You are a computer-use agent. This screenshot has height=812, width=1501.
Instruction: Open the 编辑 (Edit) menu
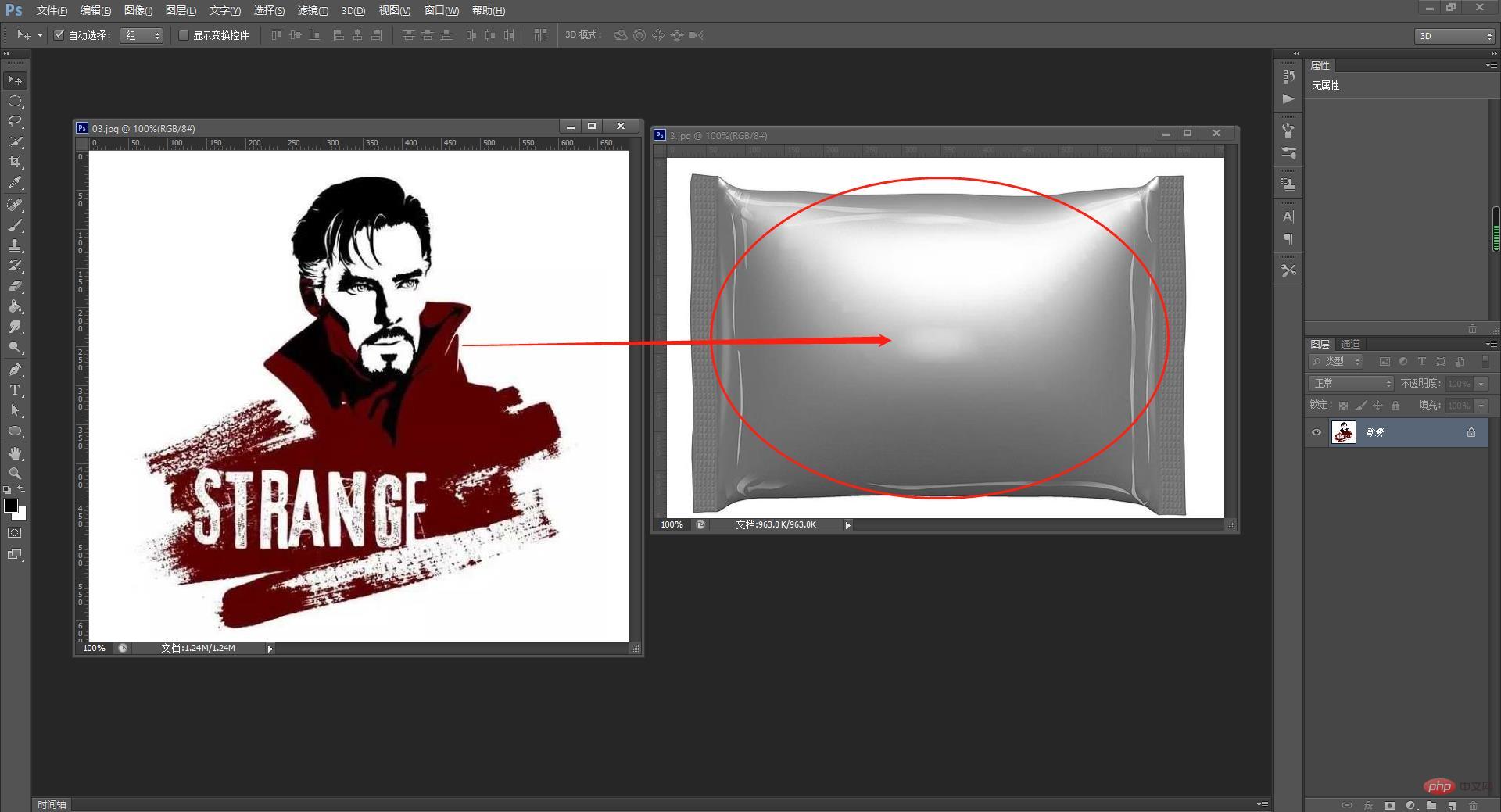[95, 11]
